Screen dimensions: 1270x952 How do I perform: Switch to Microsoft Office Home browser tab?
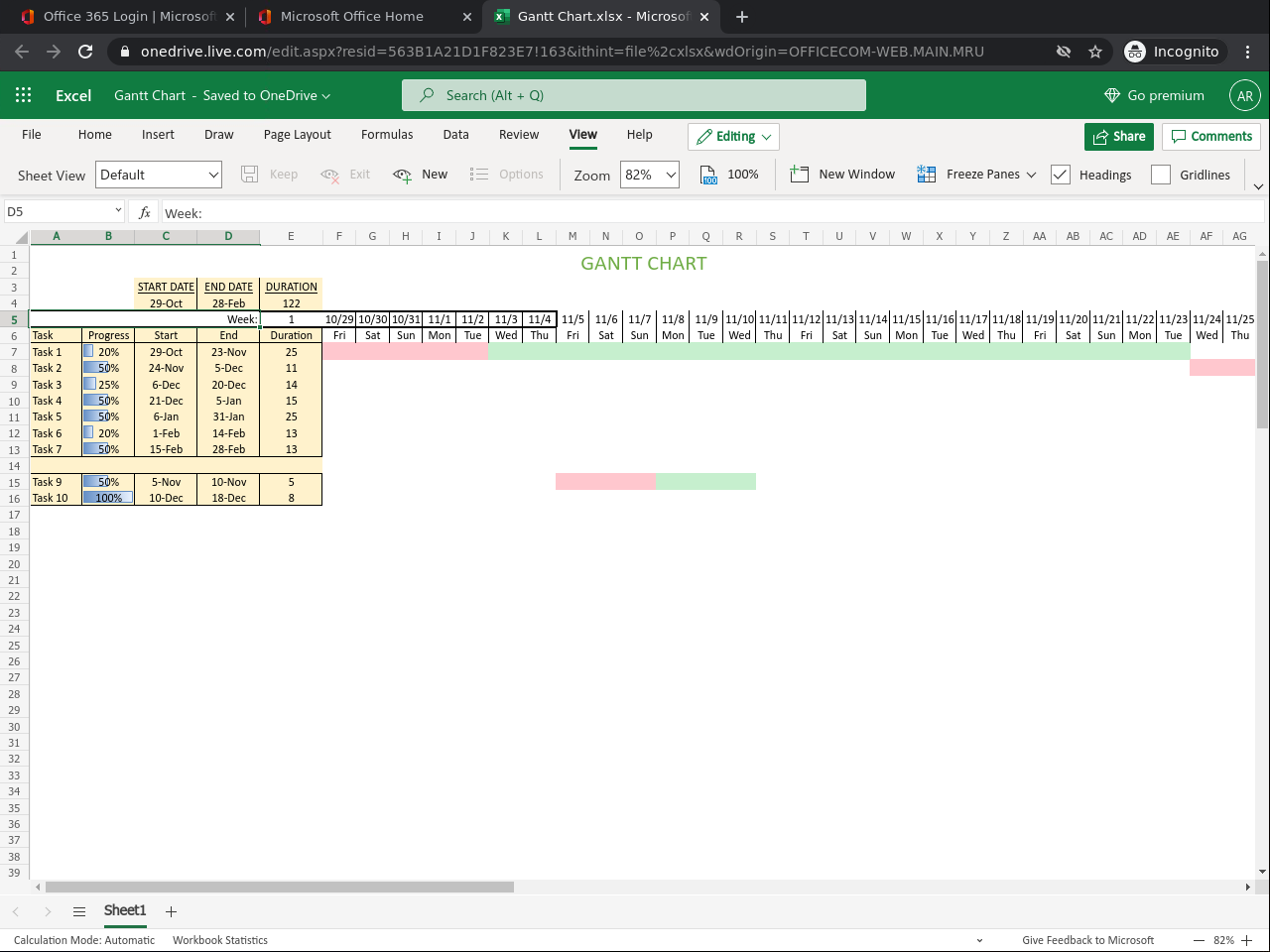point(362,17)
